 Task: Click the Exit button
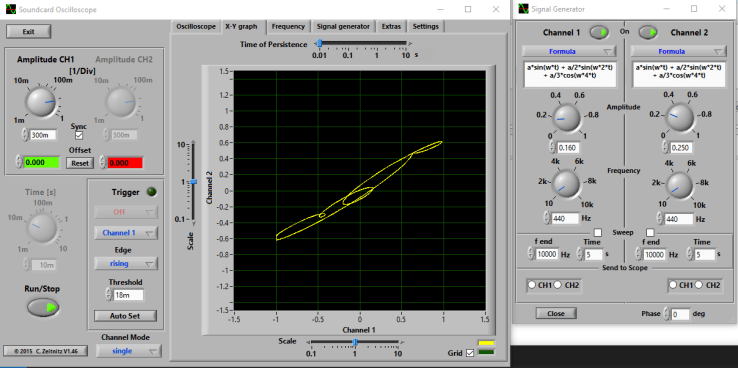point(28,32)
